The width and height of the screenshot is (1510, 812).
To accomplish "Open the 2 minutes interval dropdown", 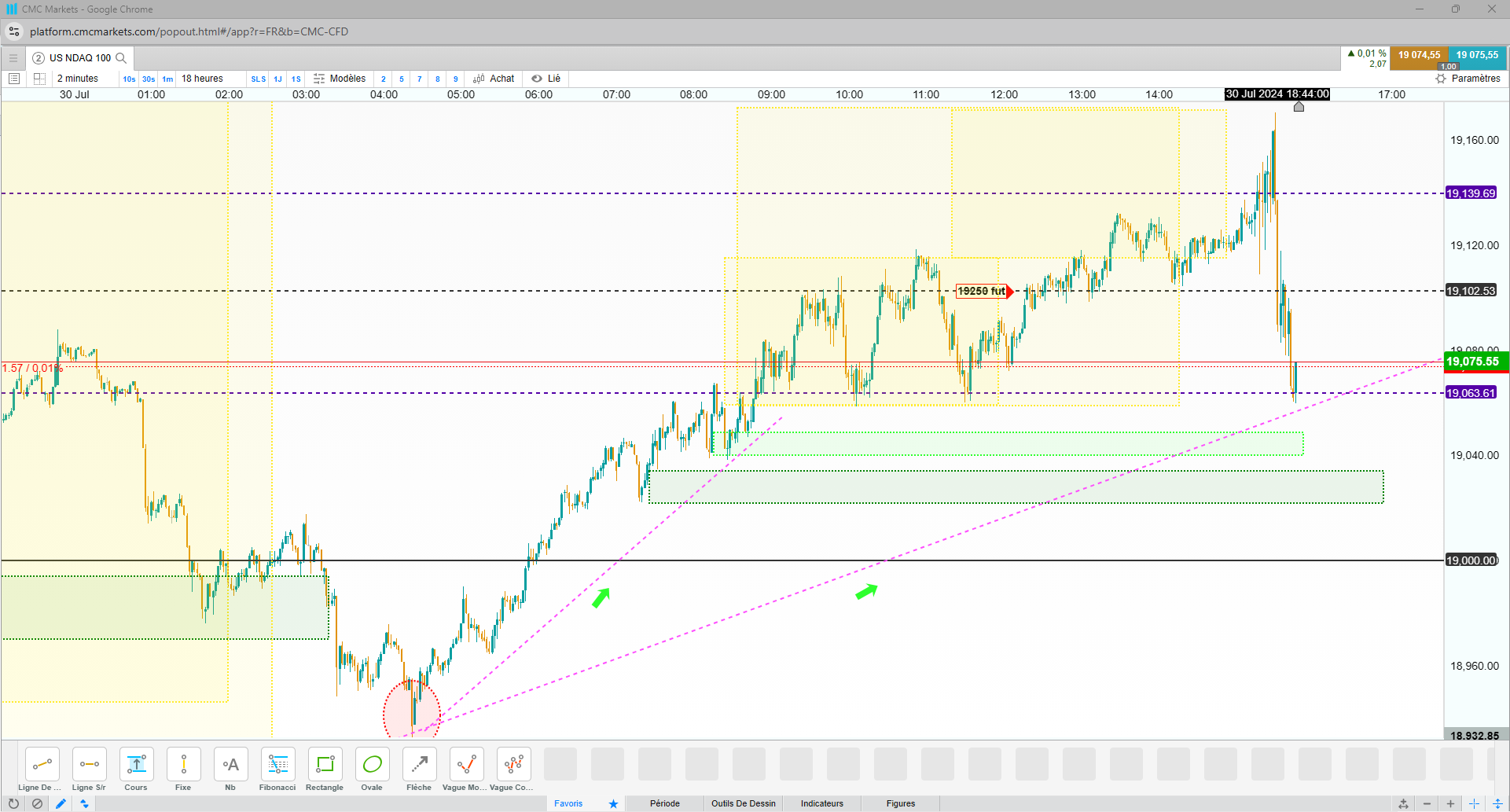I will [78, 79].
